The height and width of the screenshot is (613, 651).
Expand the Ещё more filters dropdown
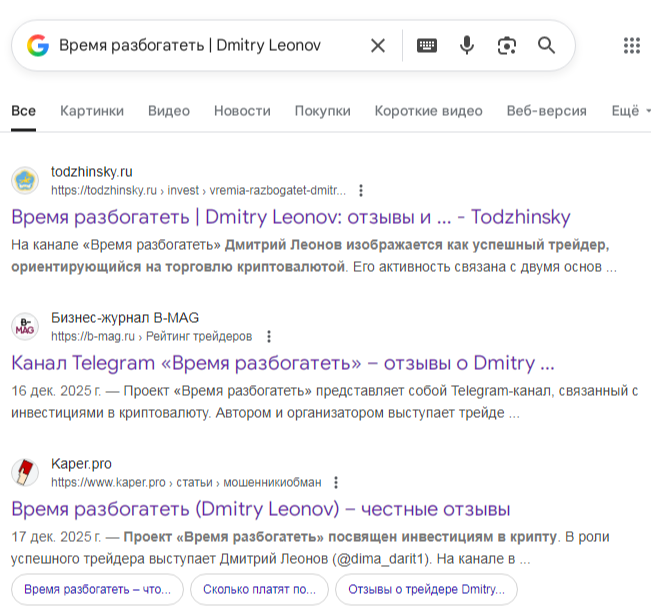point(630,111)
